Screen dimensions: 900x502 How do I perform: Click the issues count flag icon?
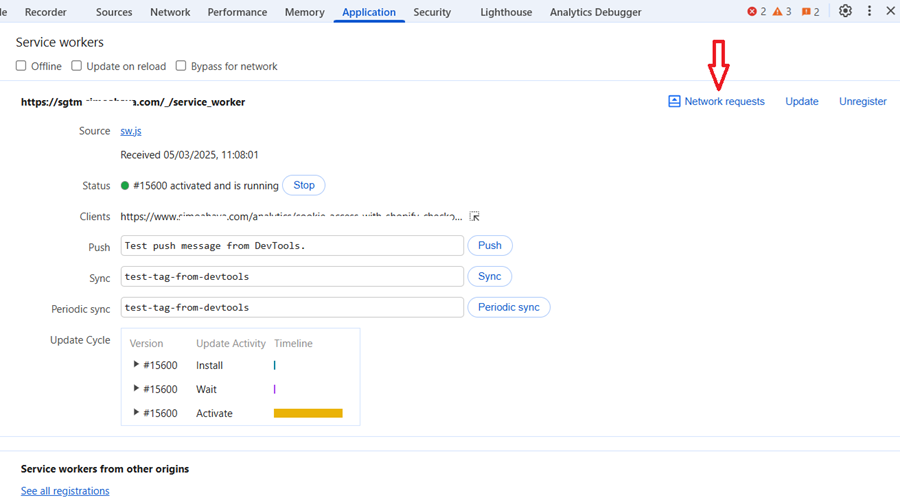pyautogui.click(x=806, y=11)
